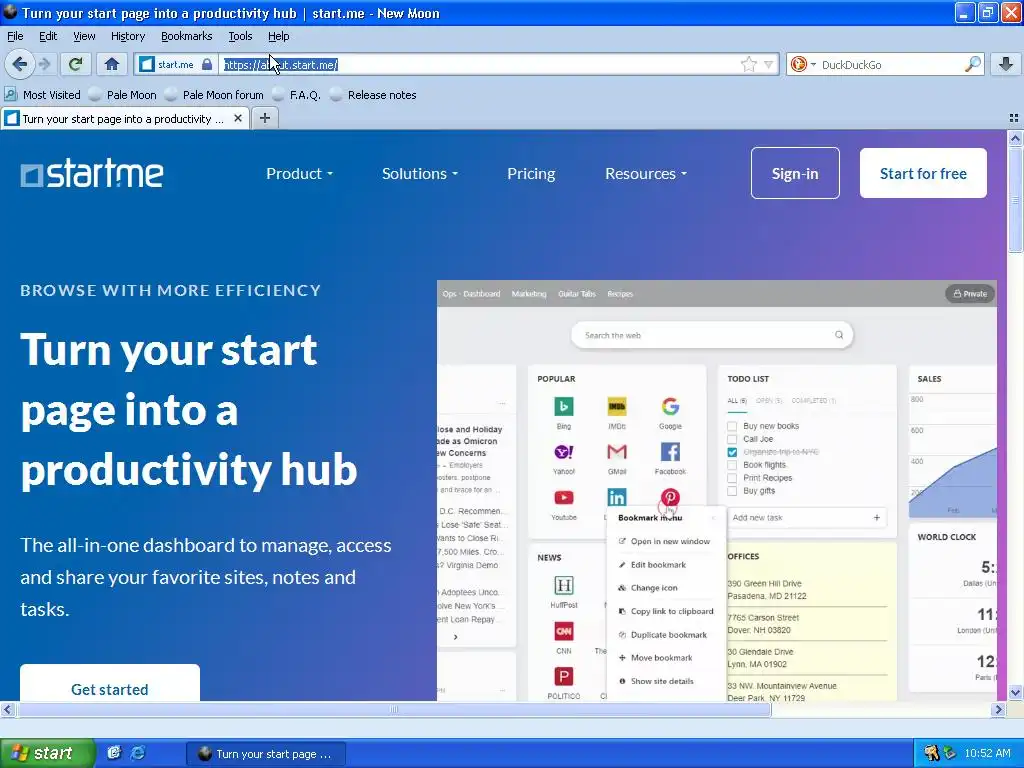Open the F.A.Q. bookmark

pos(296,95)
